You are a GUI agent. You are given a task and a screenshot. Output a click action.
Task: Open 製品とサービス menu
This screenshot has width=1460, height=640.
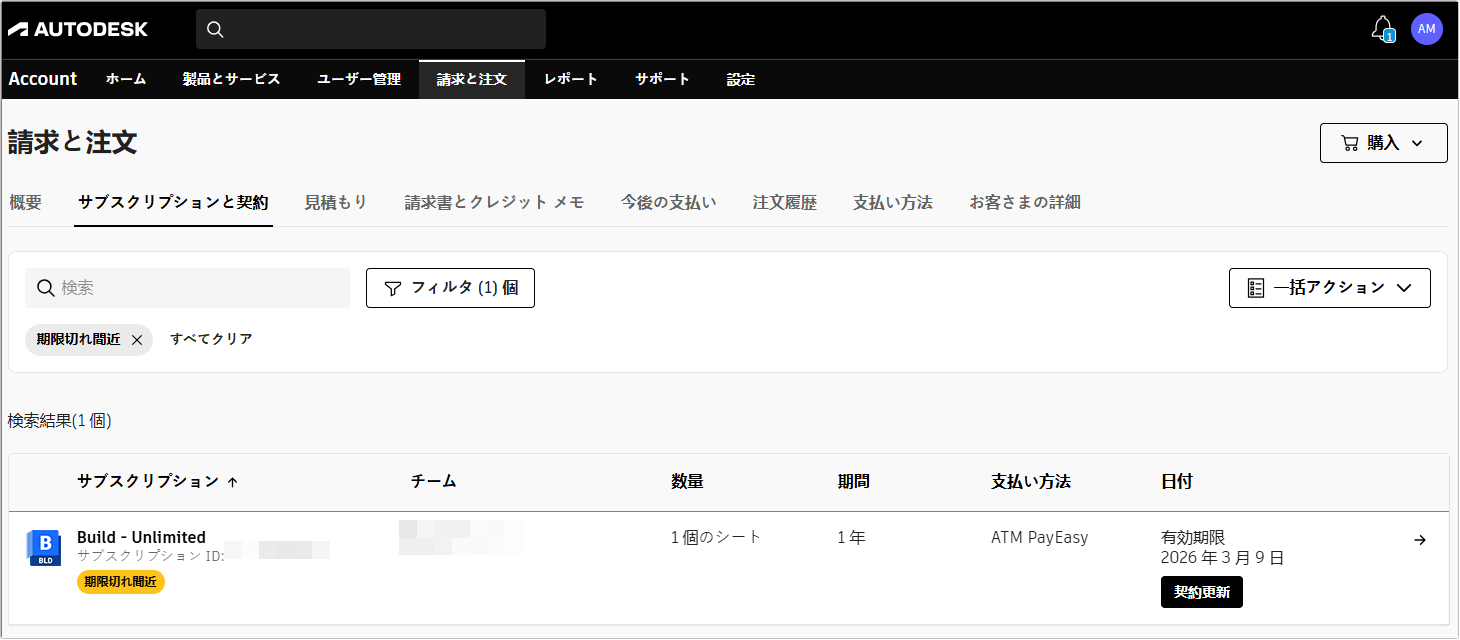(231, 79)
